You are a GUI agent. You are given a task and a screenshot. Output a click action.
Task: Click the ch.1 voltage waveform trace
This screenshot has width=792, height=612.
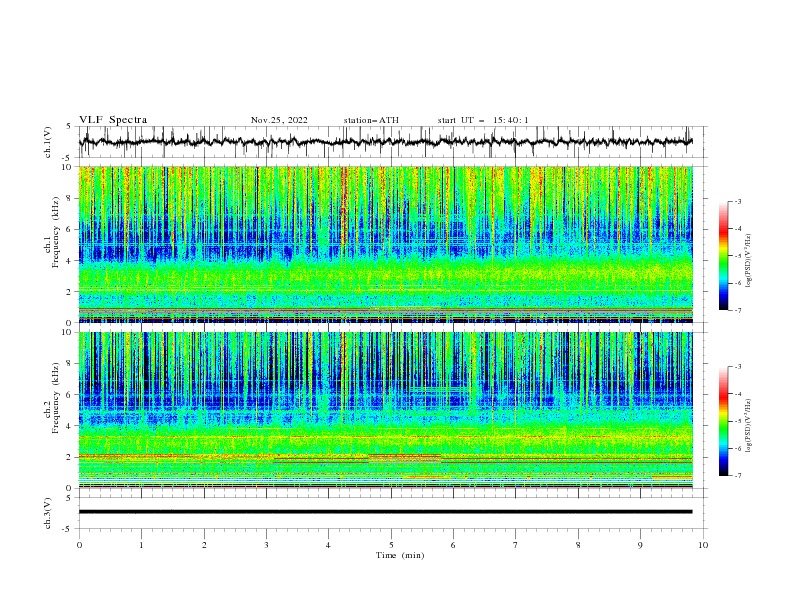(x=385, y=142)
